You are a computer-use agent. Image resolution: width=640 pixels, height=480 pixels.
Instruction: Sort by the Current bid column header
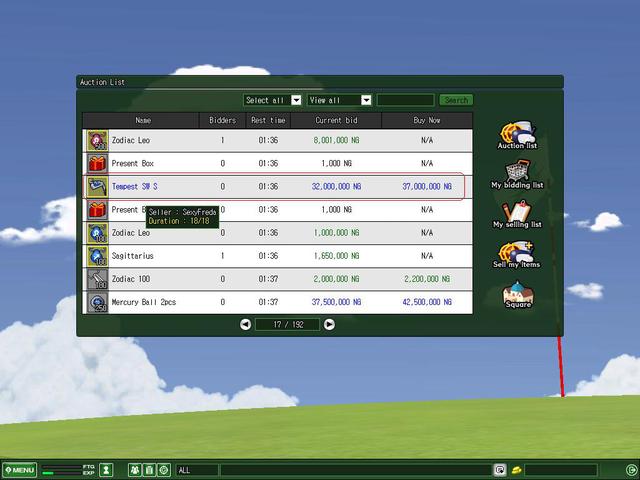tap(336, 120)
